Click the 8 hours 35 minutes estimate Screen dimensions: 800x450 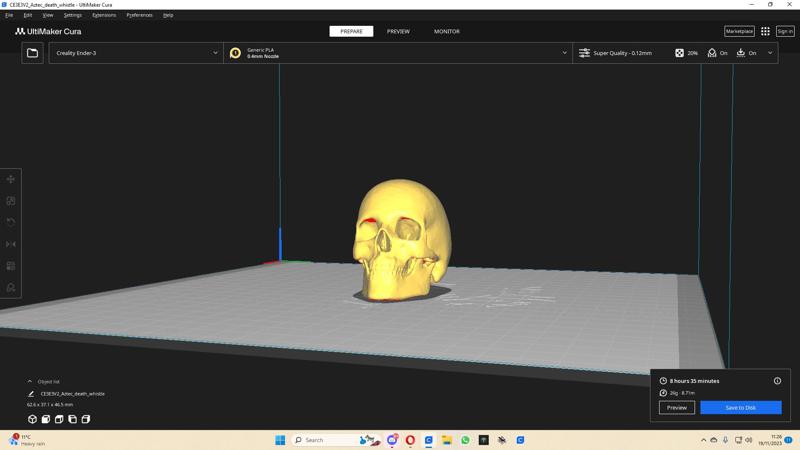(694, 381)
